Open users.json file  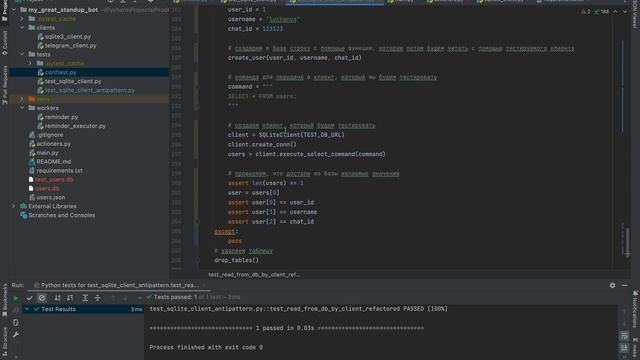[51, 198]
